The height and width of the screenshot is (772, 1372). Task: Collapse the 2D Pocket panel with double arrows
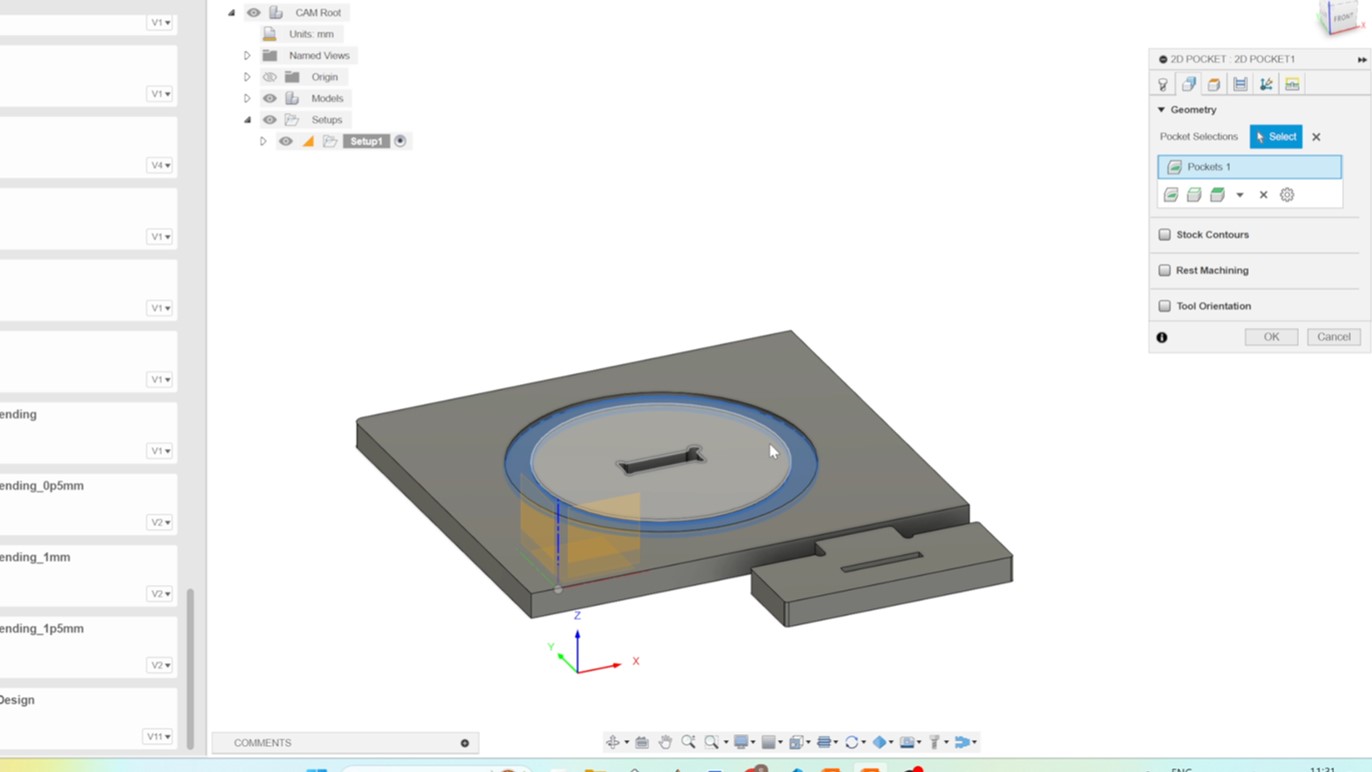pos(1362,60)
